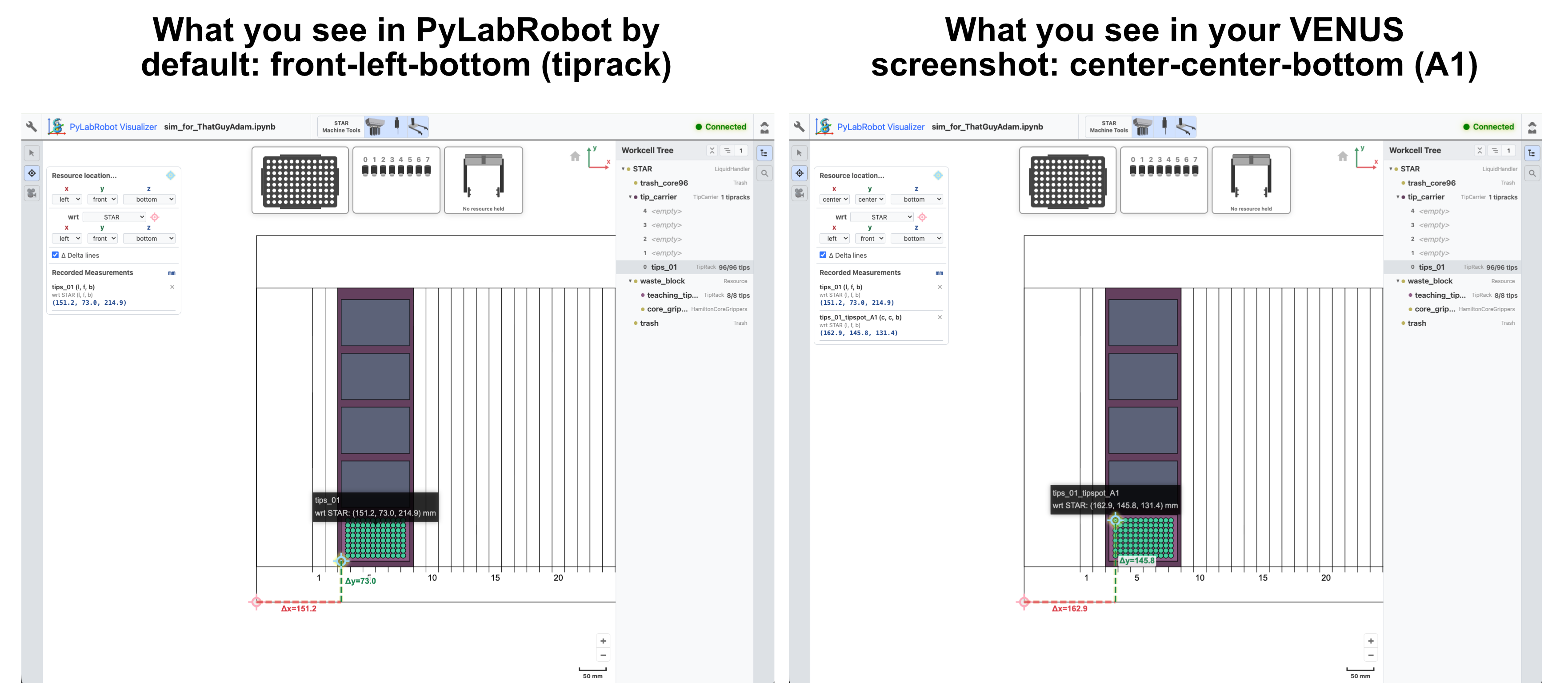The image size is (1568, 683).
Task: Click the 96-head machine tool icon in the left toolbar
Action: click(x=375, y=127)
